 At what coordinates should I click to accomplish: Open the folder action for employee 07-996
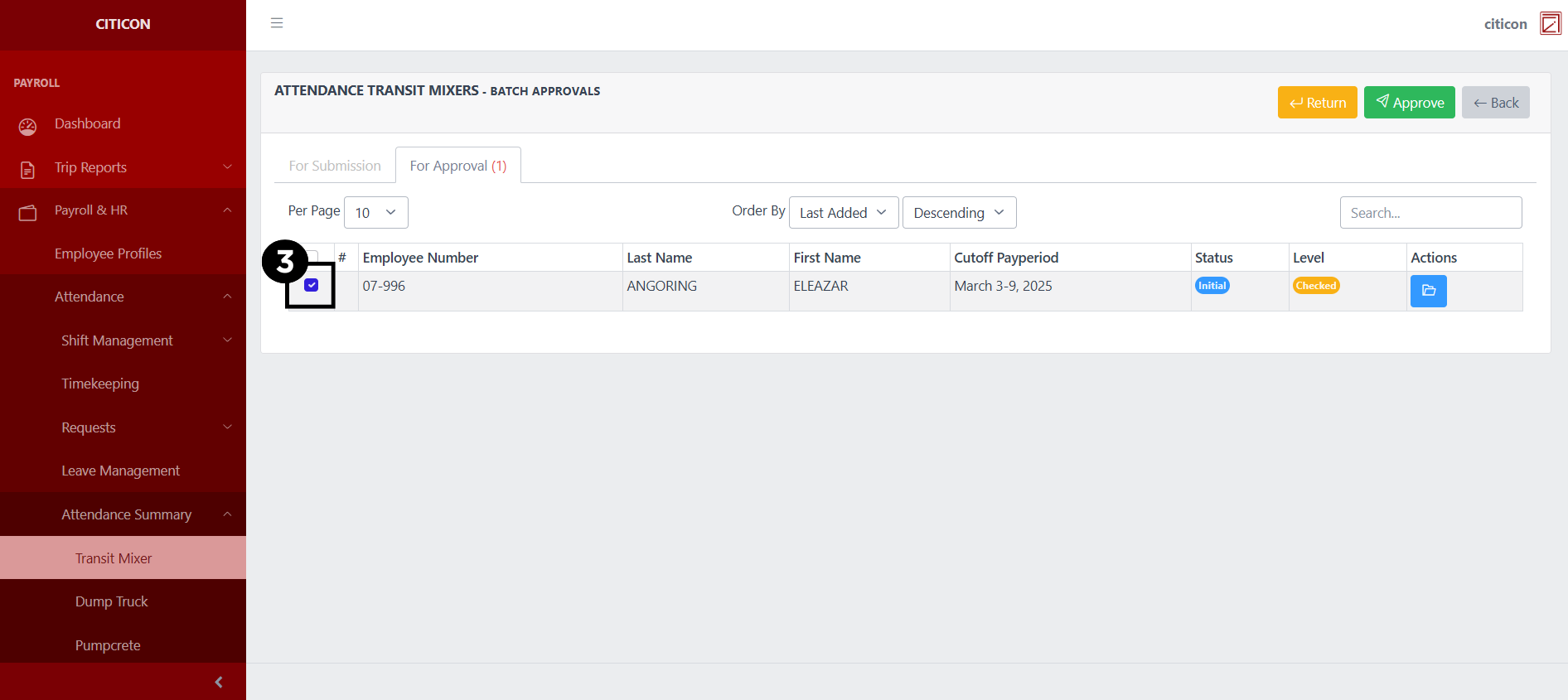[x=1428, y=291]
